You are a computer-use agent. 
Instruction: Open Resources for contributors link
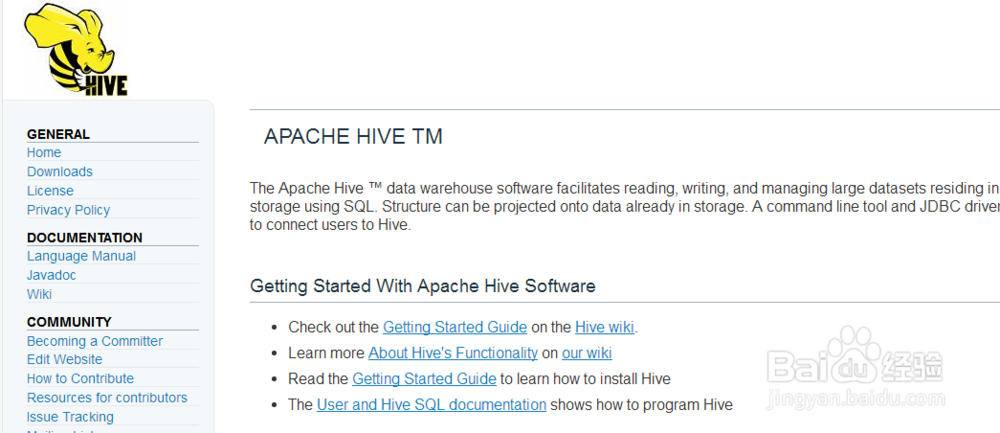click(107, 397)
